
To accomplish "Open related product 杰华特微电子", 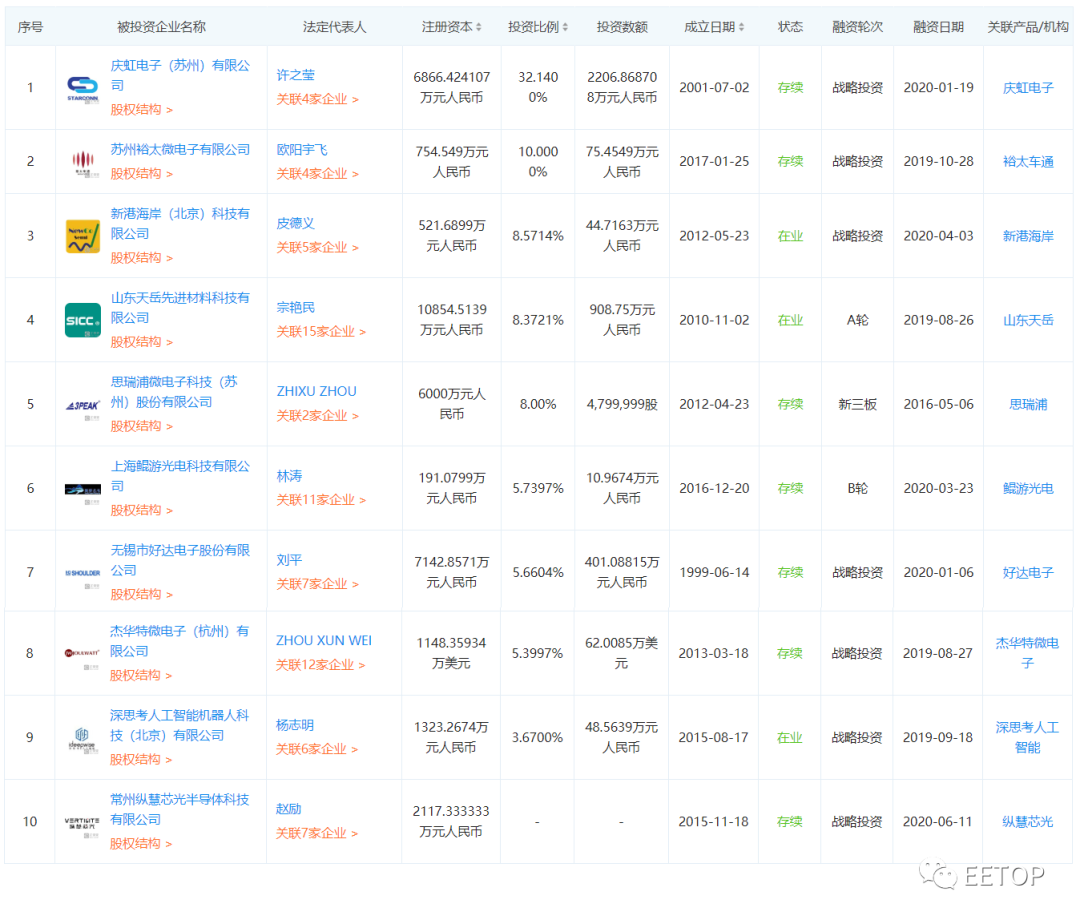I will (x=1028, y=654).
